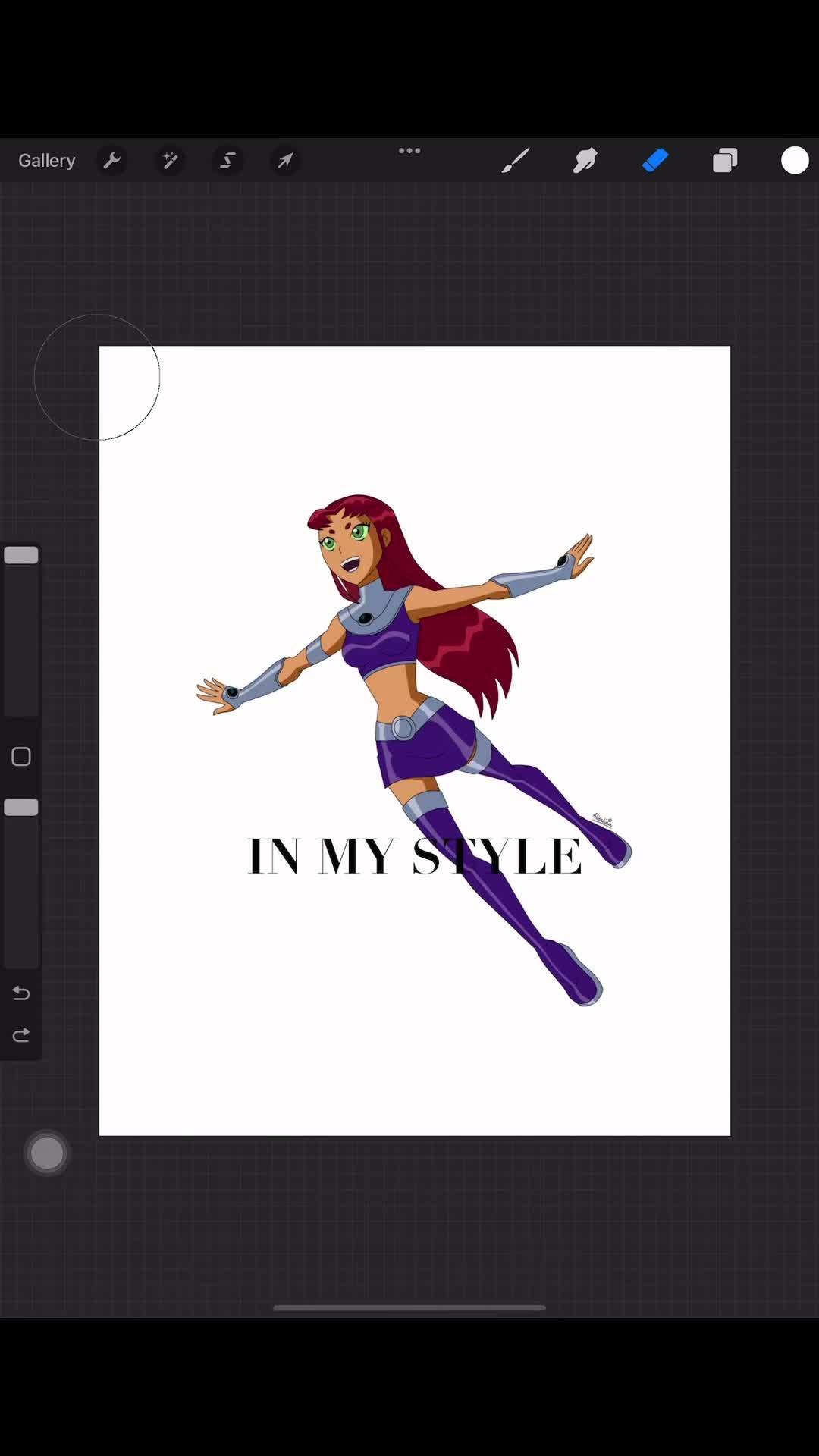Viewport: 819px width, 1456px height.
Task: Tap the three-dot menu at the top center
Action: tap(409, 151)
